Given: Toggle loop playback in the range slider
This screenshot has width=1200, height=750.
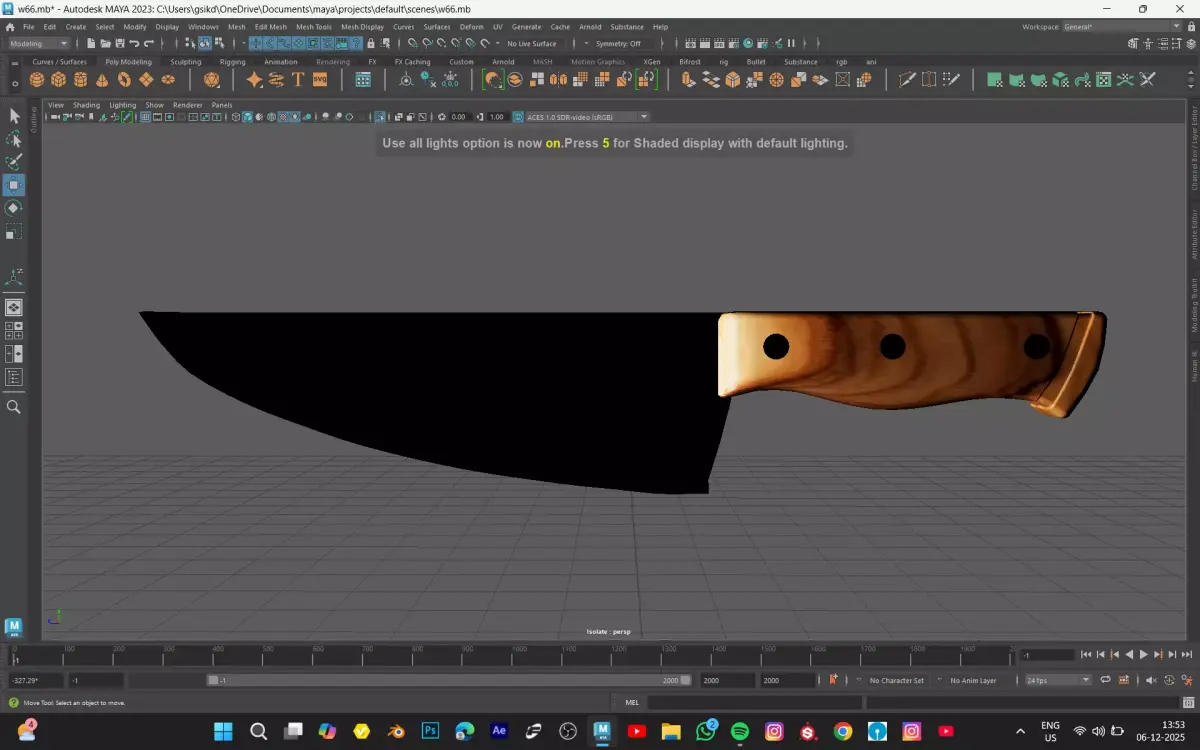Looking at the screenshot, I should click(x=1105, y=680).
